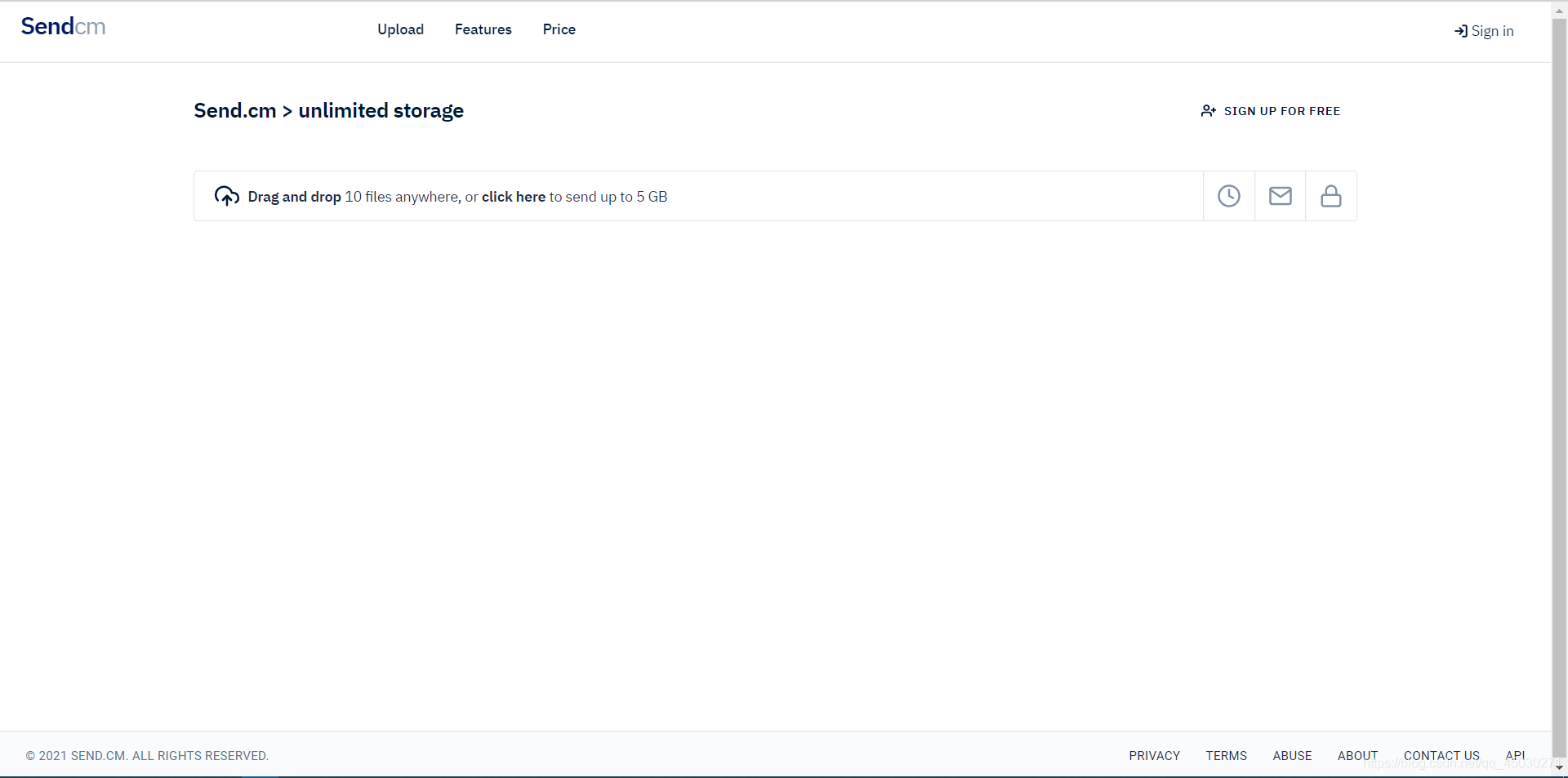Click the Sendcm logo
This screenshot has height=778, width=1568.
pos(63,27)
